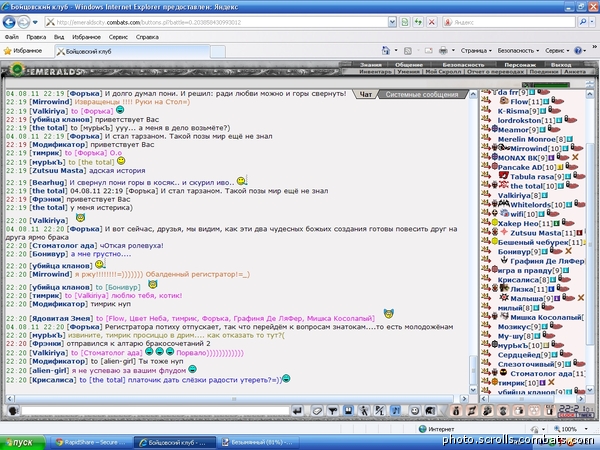Viewport: 600px width, 450px height.
Task: Switch to the Системные сообщения tab
Action: 422,95
